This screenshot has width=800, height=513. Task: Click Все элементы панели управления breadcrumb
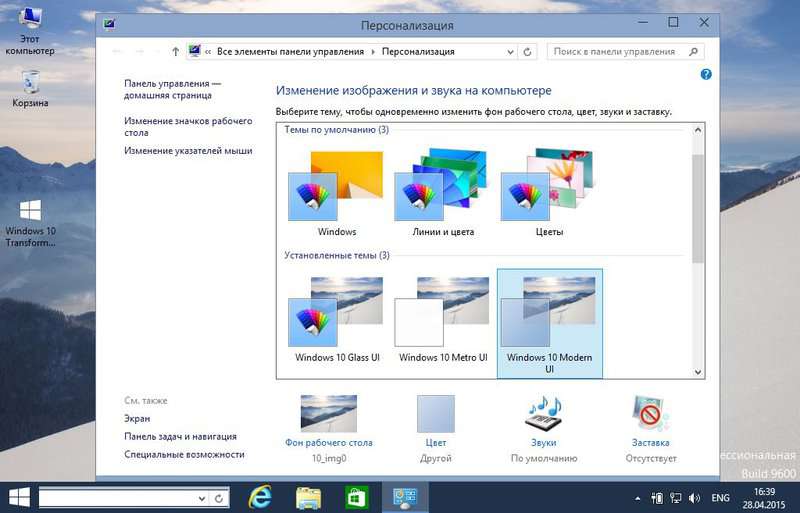point(290,52)
